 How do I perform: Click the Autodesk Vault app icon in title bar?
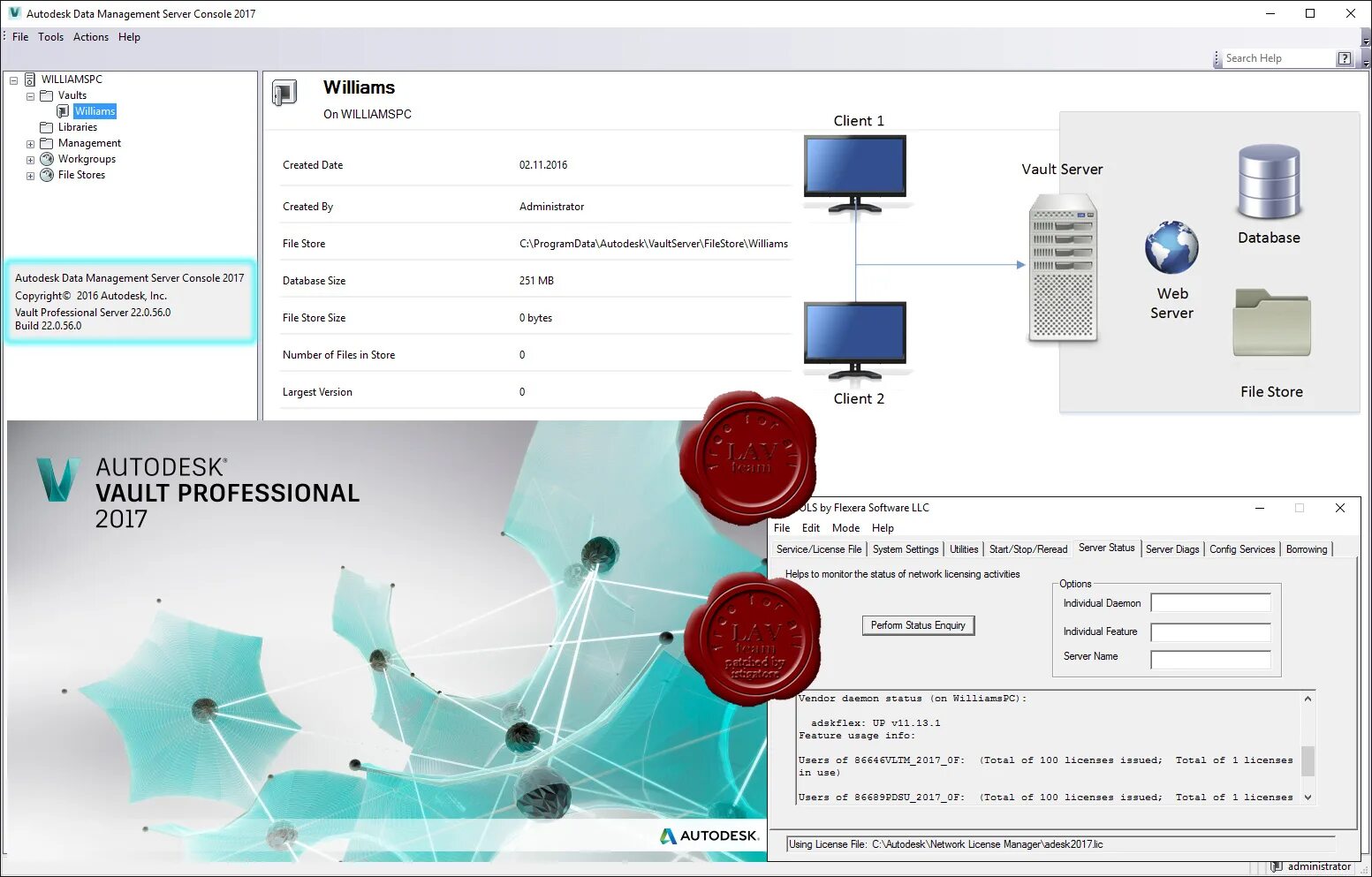coord(14,13)
